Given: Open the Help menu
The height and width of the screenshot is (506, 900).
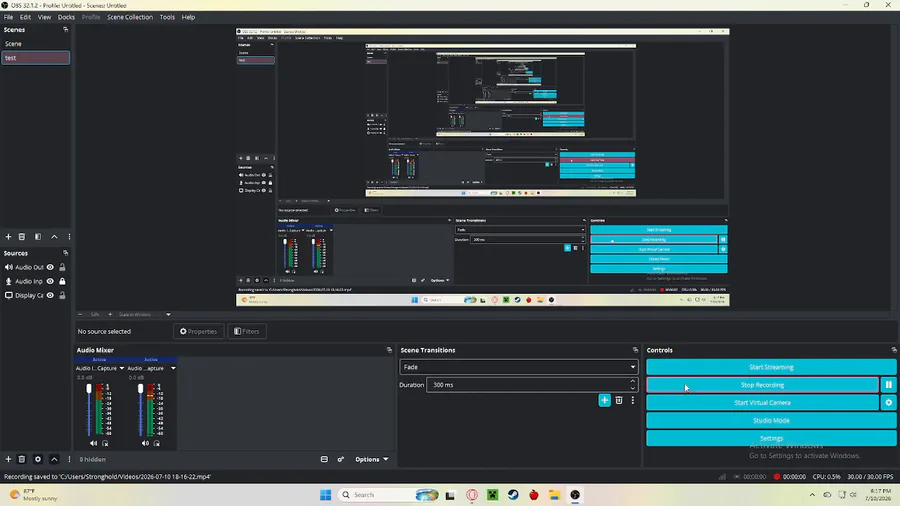Looking at the screenshot, I should [188, 17].
